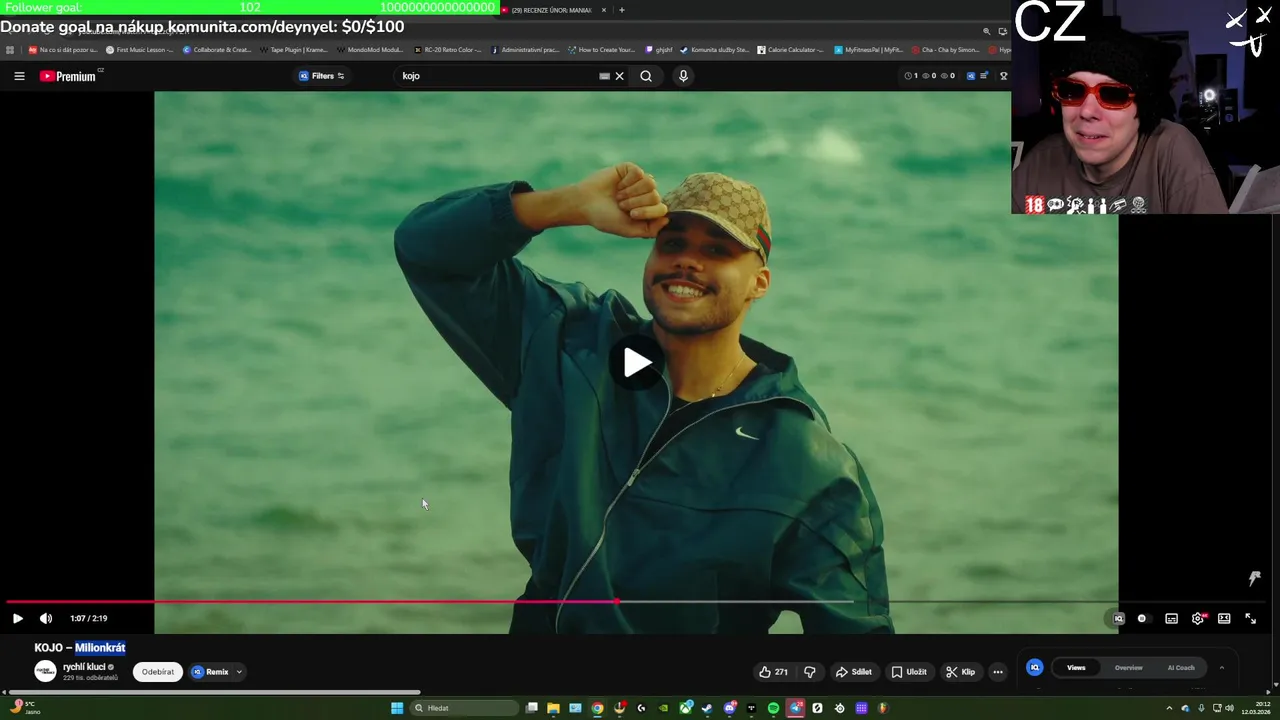The image size is (1280, 720).
Task: Dislike the video
Action: (810, 672)
